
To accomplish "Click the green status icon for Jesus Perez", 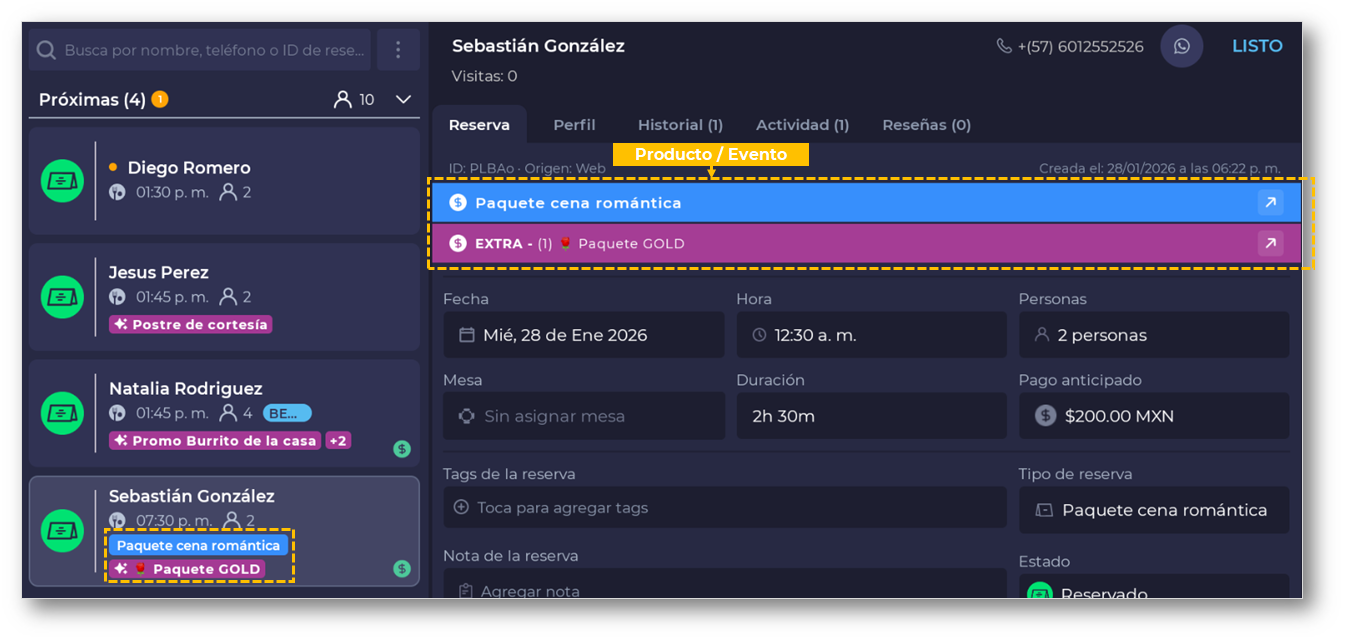I will click(62, 296).
